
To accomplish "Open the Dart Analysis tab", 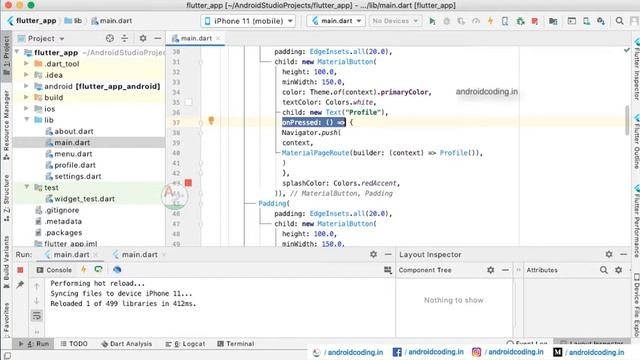I will pos(126,344).
